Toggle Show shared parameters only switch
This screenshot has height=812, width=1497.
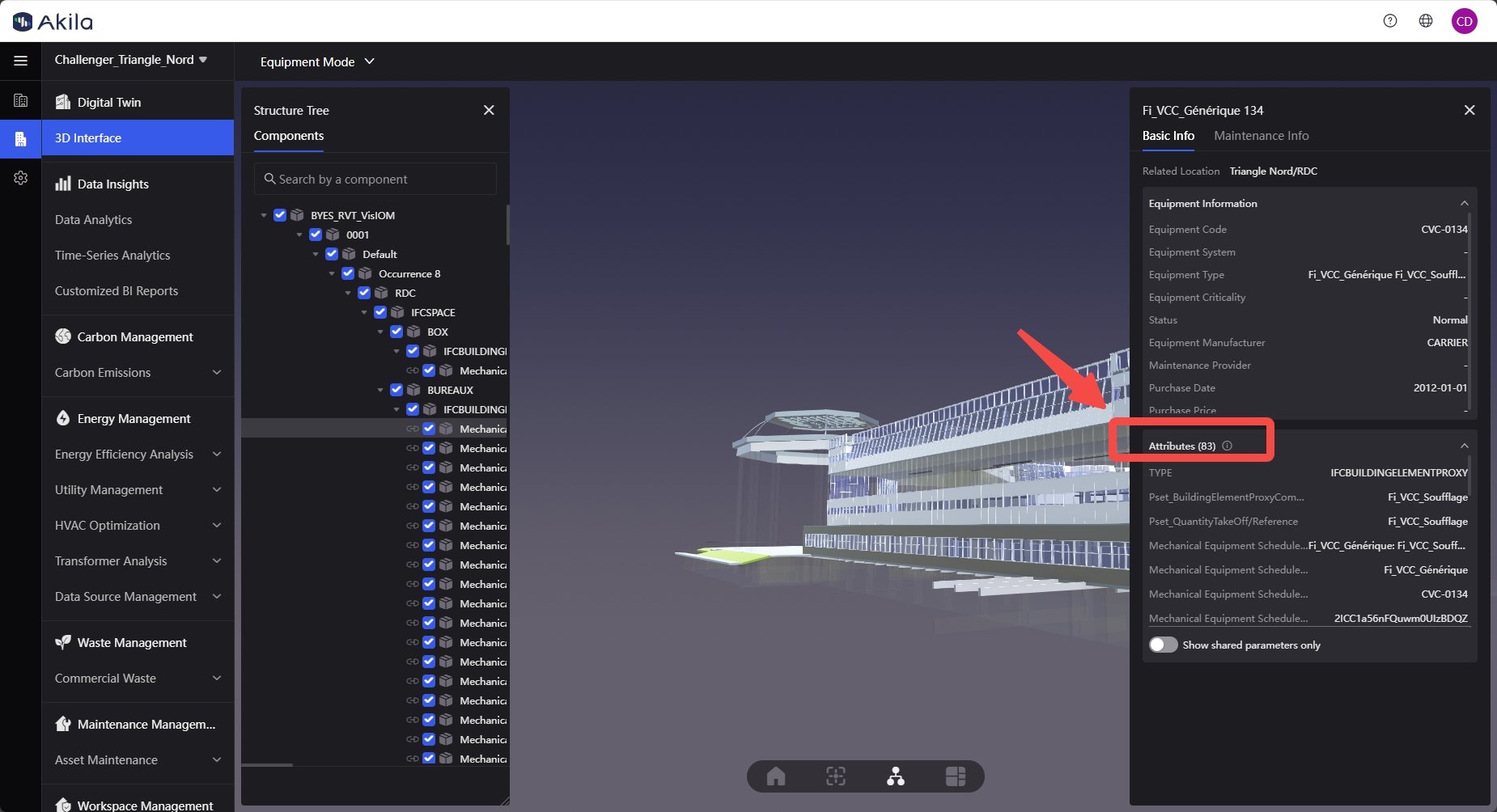(1164, 645)
